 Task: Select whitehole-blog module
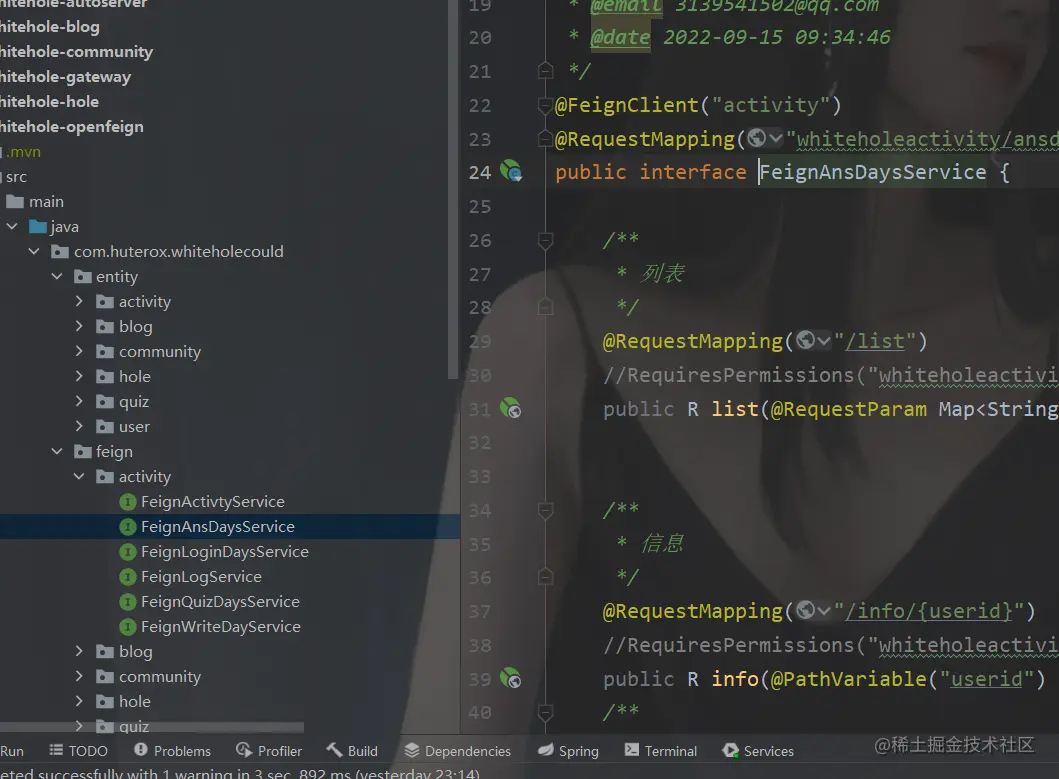pyautogui.click(x=49, y=27)
